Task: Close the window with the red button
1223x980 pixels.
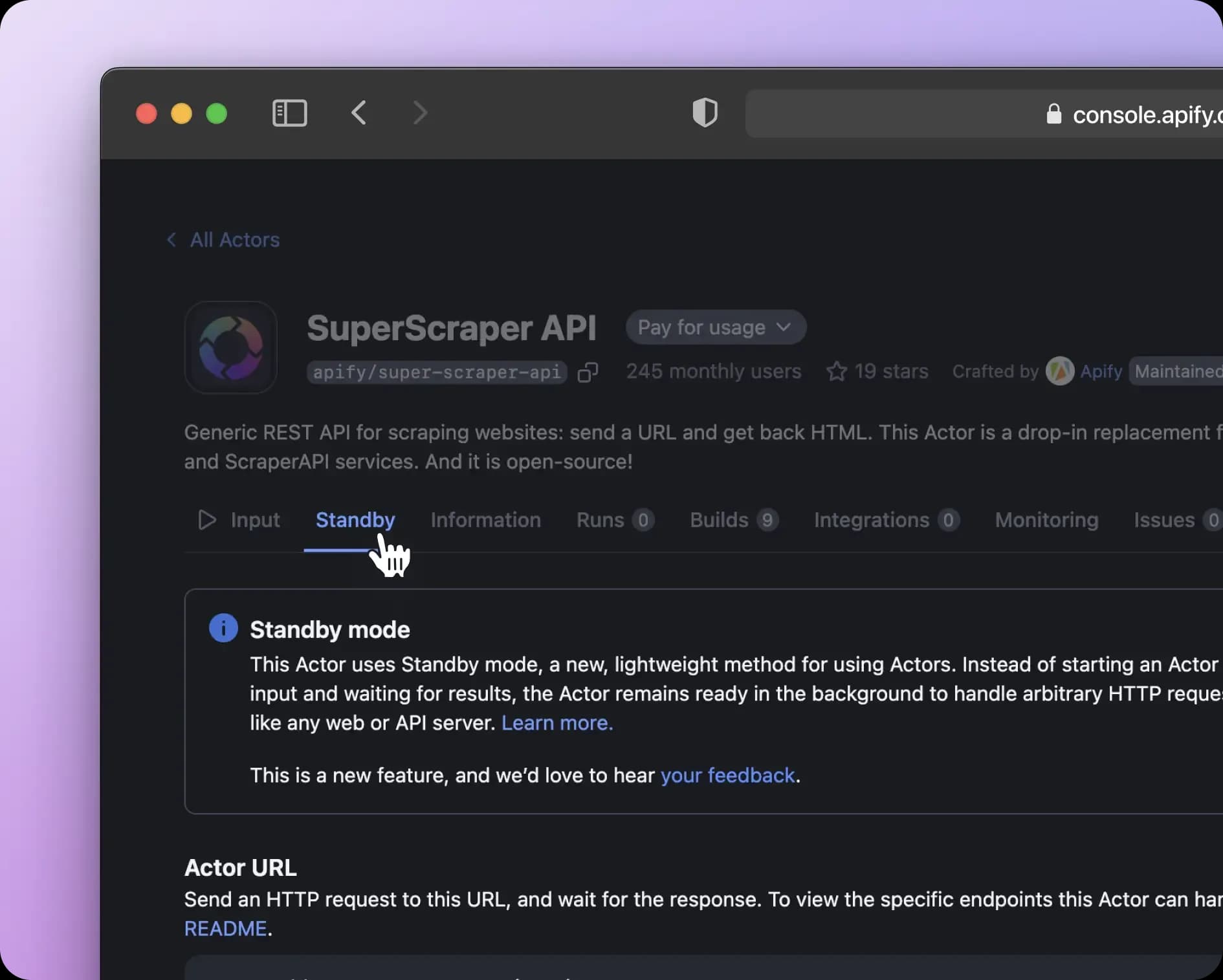Action: point(146,113)
